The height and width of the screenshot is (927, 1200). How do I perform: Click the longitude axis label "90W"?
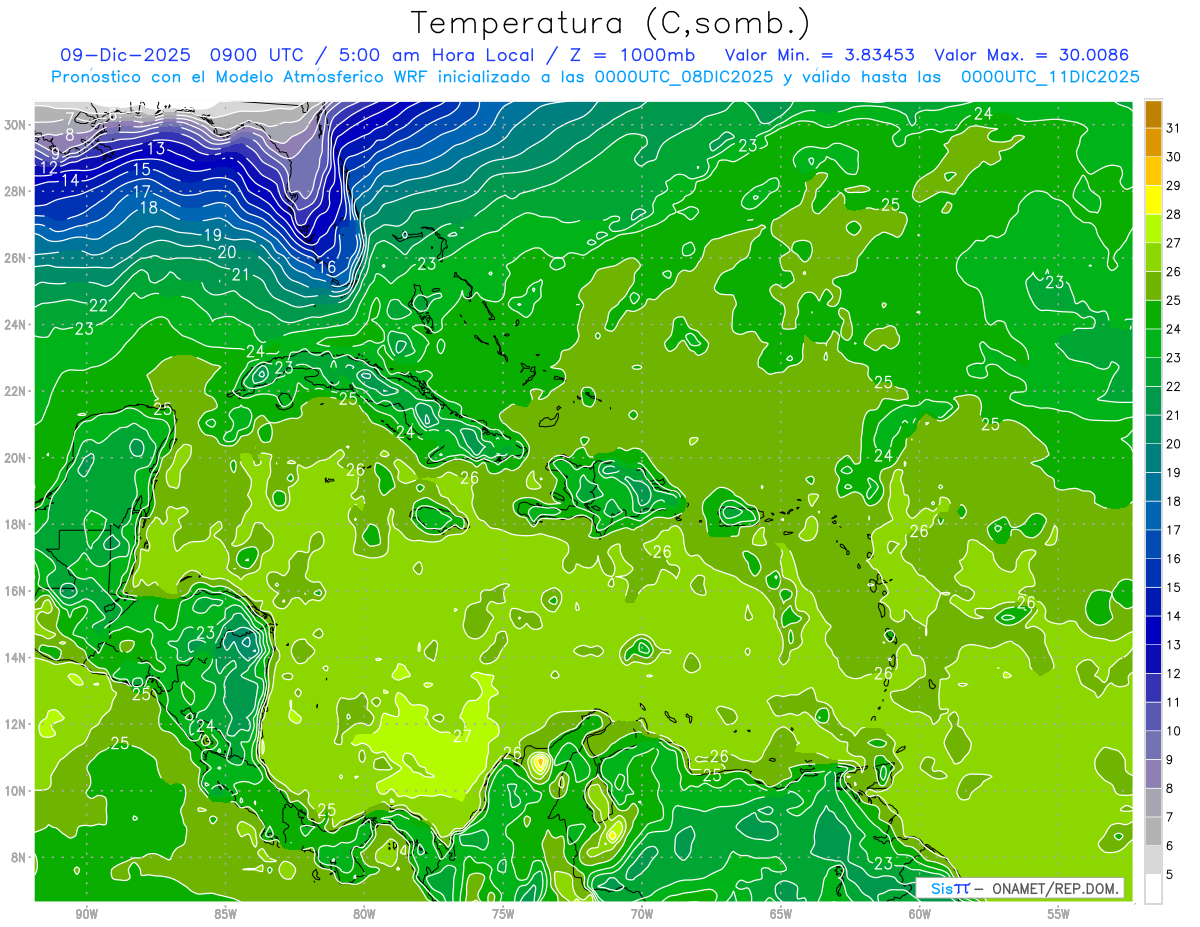86,915
